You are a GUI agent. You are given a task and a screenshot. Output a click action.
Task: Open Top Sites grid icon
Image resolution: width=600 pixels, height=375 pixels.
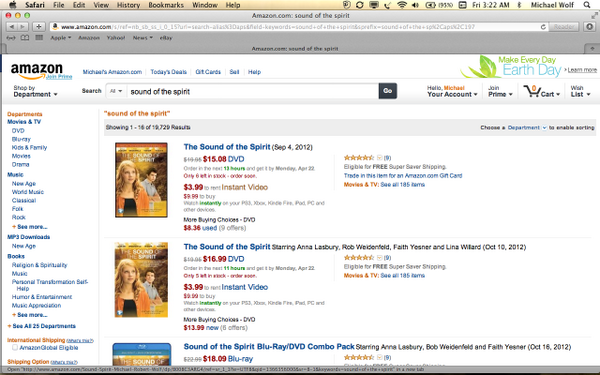[x=39, y=38]
